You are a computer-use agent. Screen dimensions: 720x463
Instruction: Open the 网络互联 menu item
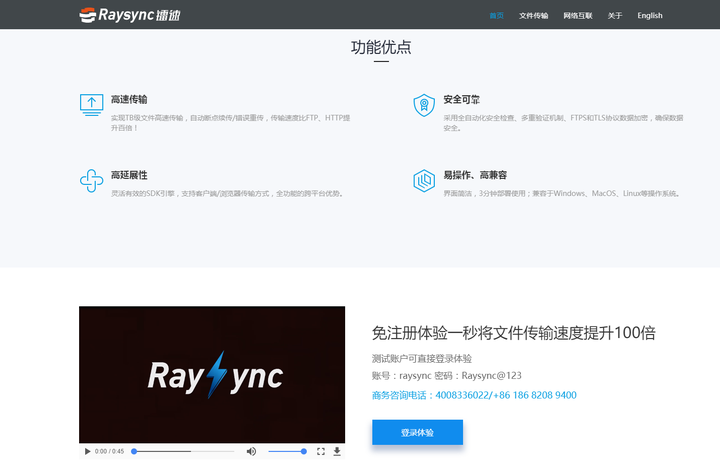[x=578, y=16]
